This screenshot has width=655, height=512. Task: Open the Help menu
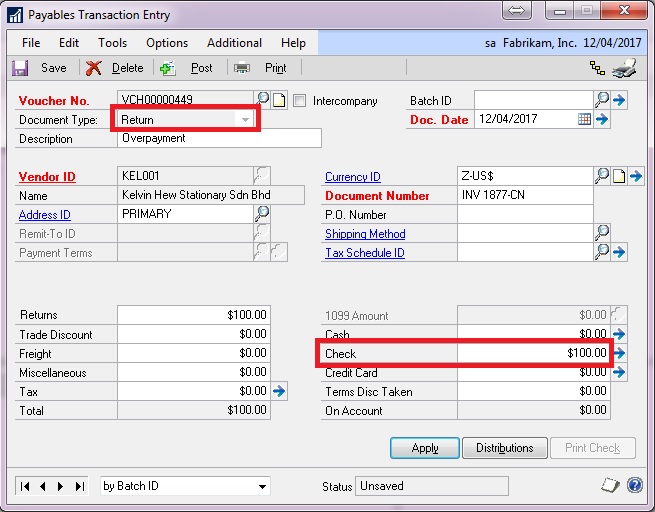pos(293,43)
